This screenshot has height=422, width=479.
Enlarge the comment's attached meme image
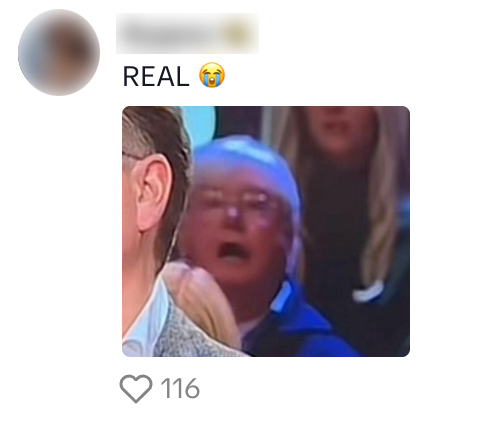266,231
